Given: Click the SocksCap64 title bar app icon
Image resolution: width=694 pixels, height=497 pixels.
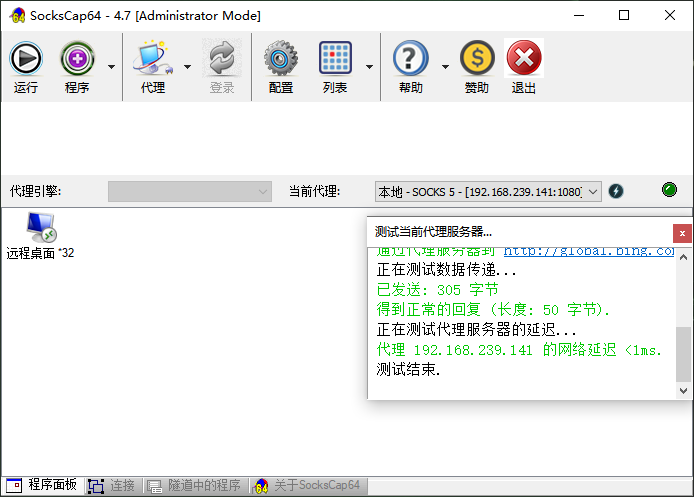Looking at the screenshot, I should (18, 15).
